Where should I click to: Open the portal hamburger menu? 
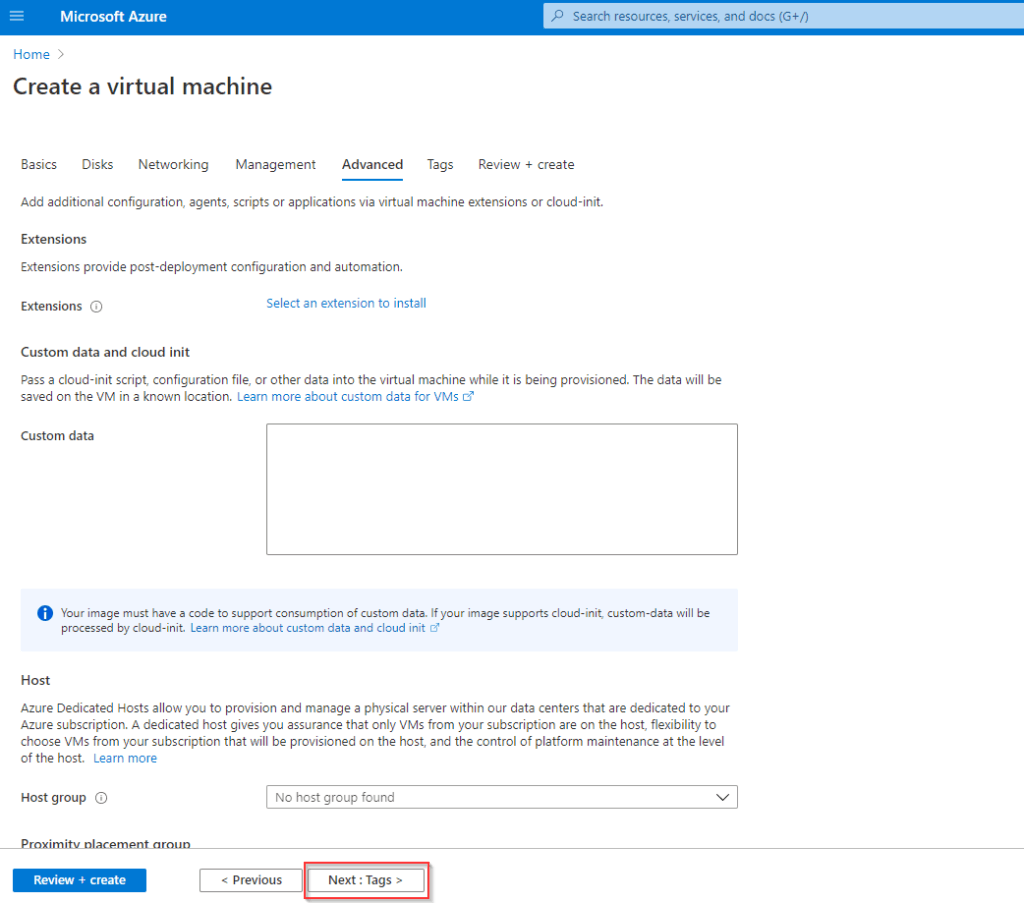coord(15,16)
